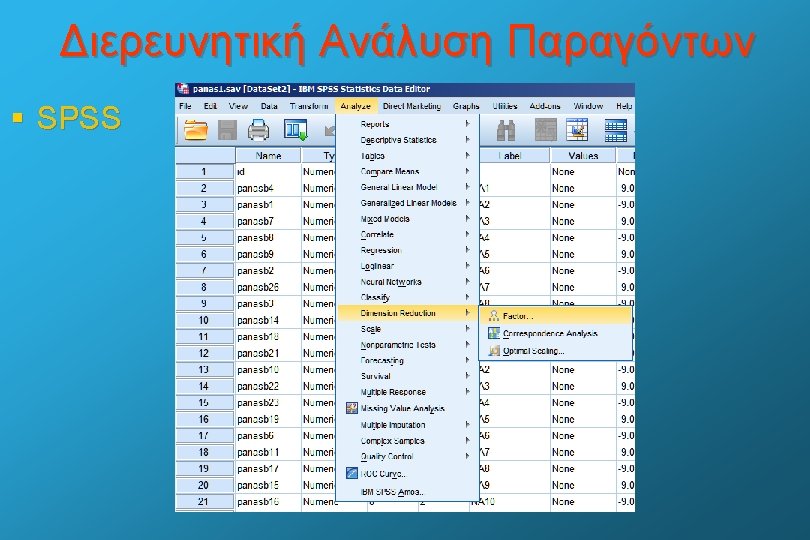Choose Correspondence Analysis from the submenu

(556, 333)
